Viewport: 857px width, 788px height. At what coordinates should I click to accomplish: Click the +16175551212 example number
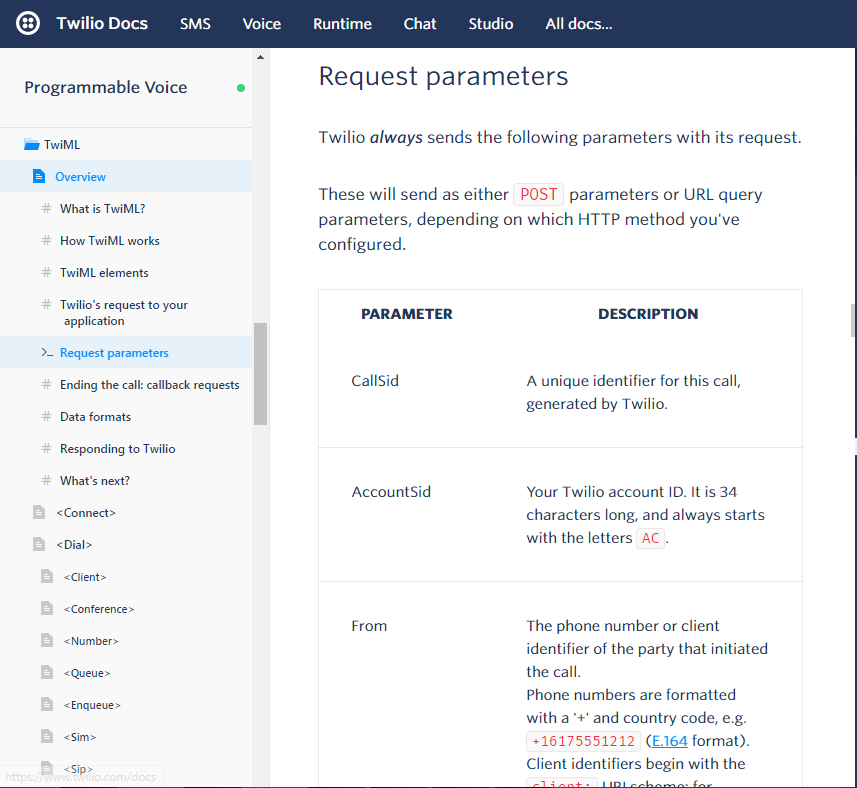pos(583,741)
